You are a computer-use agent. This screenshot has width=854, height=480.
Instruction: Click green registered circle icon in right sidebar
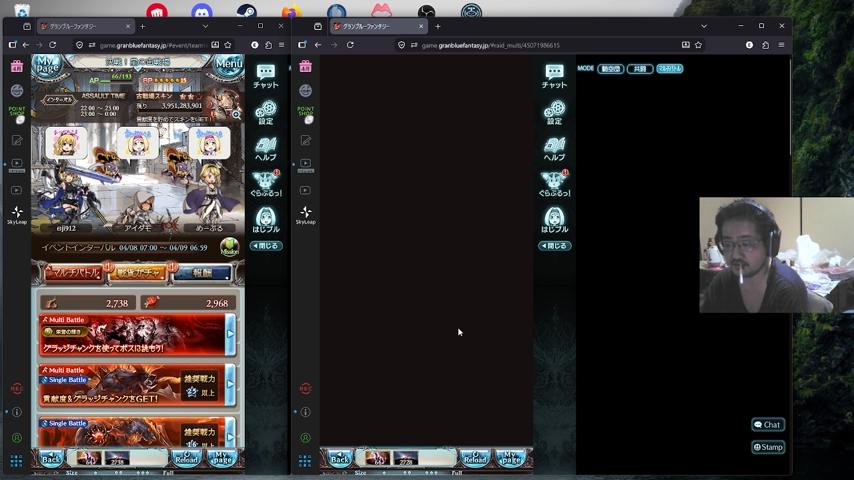(x=306, y=438)
